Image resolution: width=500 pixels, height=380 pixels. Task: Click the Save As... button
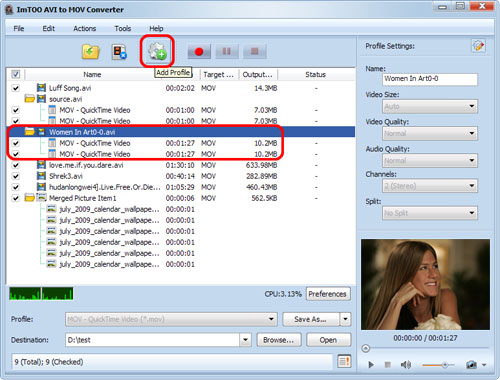[x=311, y=319]
